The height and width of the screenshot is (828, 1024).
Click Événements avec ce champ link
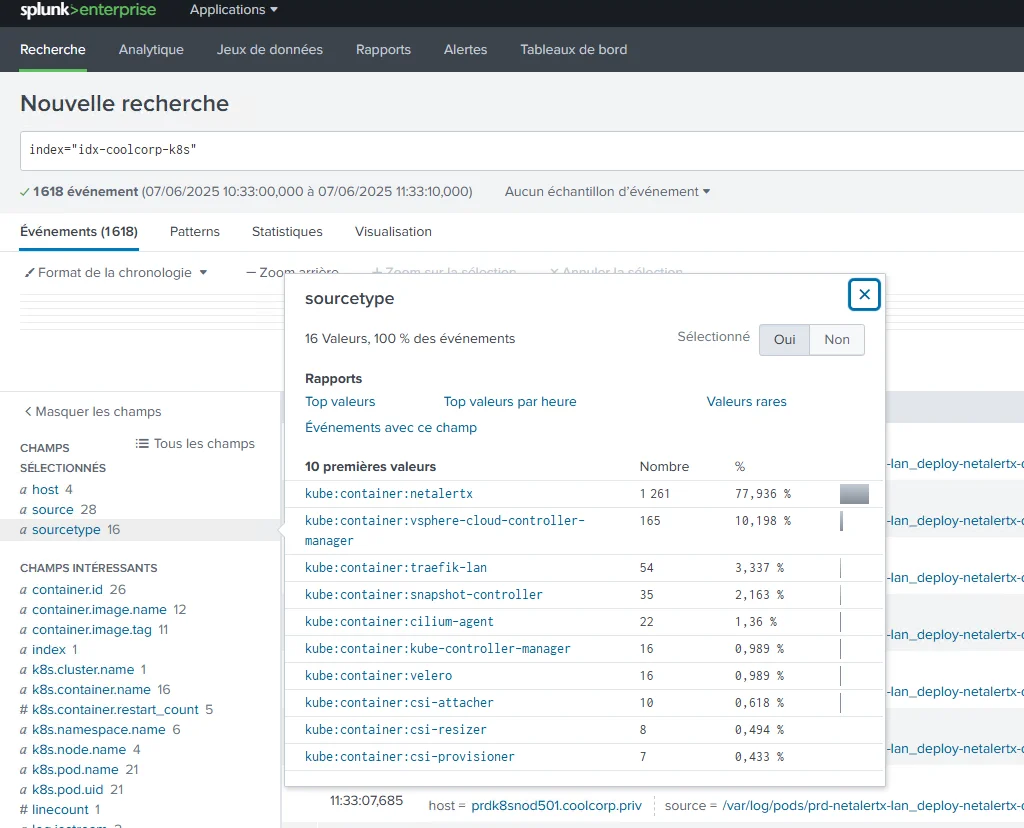[391, 427]
